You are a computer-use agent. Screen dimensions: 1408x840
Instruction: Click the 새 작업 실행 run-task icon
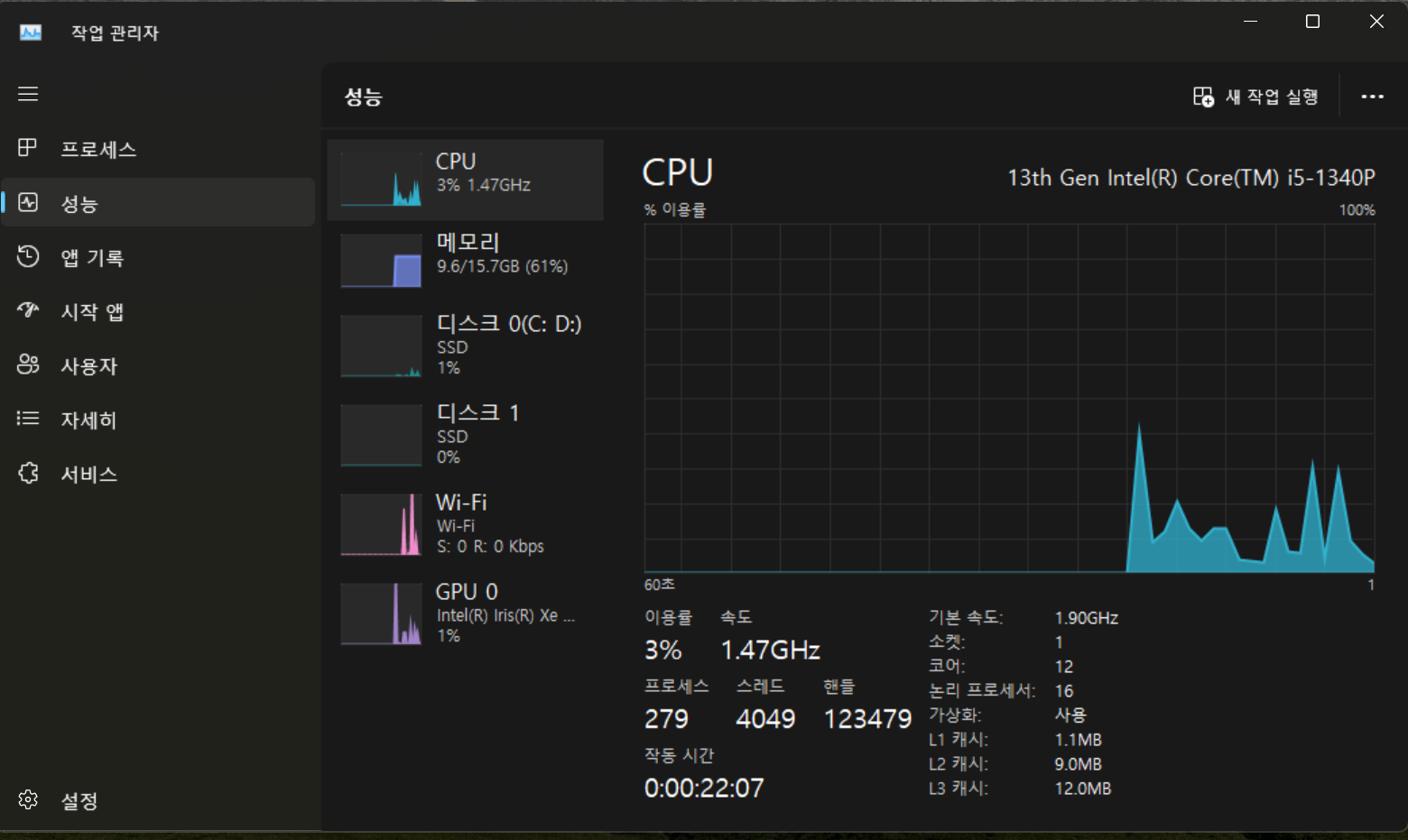pos(1203,97)
